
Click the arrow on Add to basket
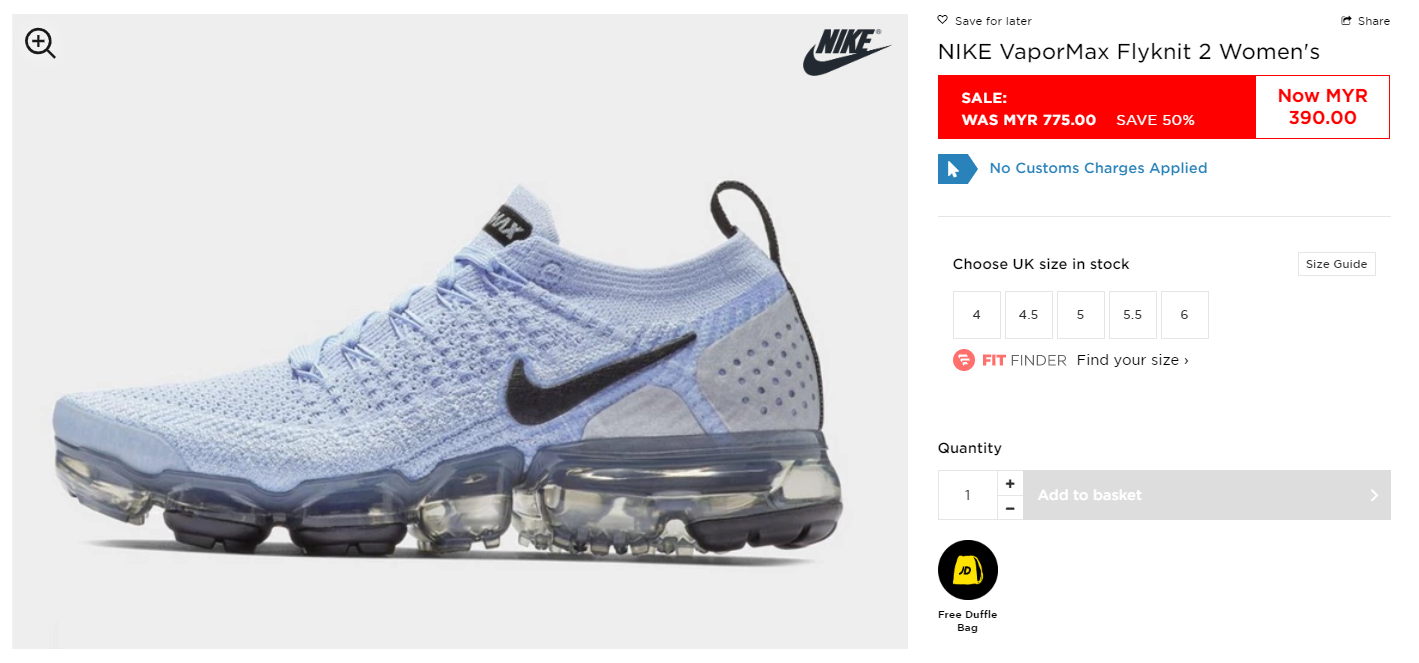point(1374,495)
